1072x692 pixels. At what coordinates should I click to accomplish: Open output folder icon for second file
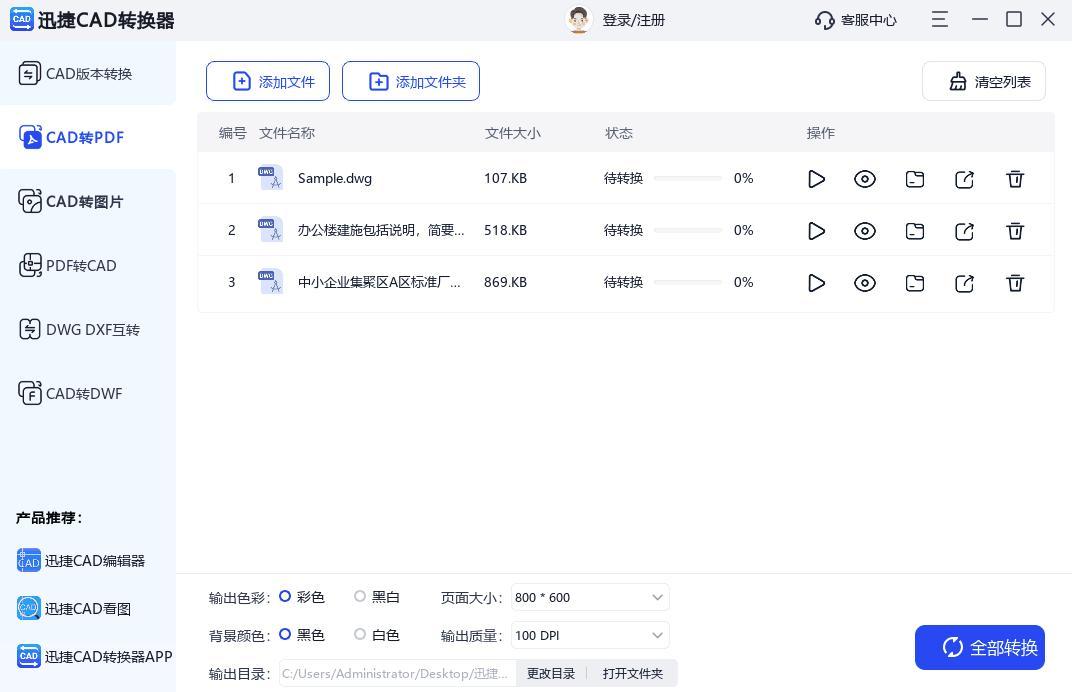click(915, 231)
